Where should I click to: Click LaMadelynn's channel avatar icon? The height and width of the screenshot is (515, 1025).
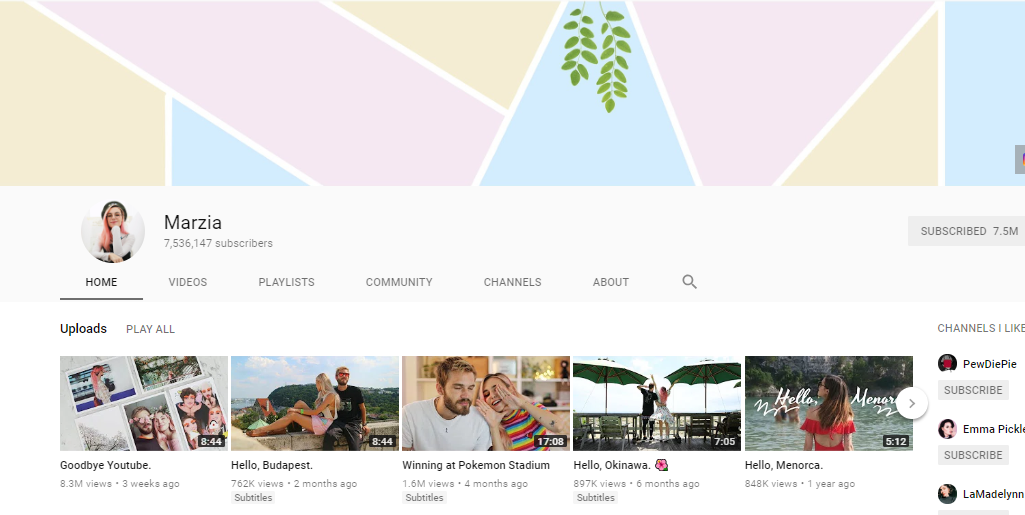click(x=947, y=494)
